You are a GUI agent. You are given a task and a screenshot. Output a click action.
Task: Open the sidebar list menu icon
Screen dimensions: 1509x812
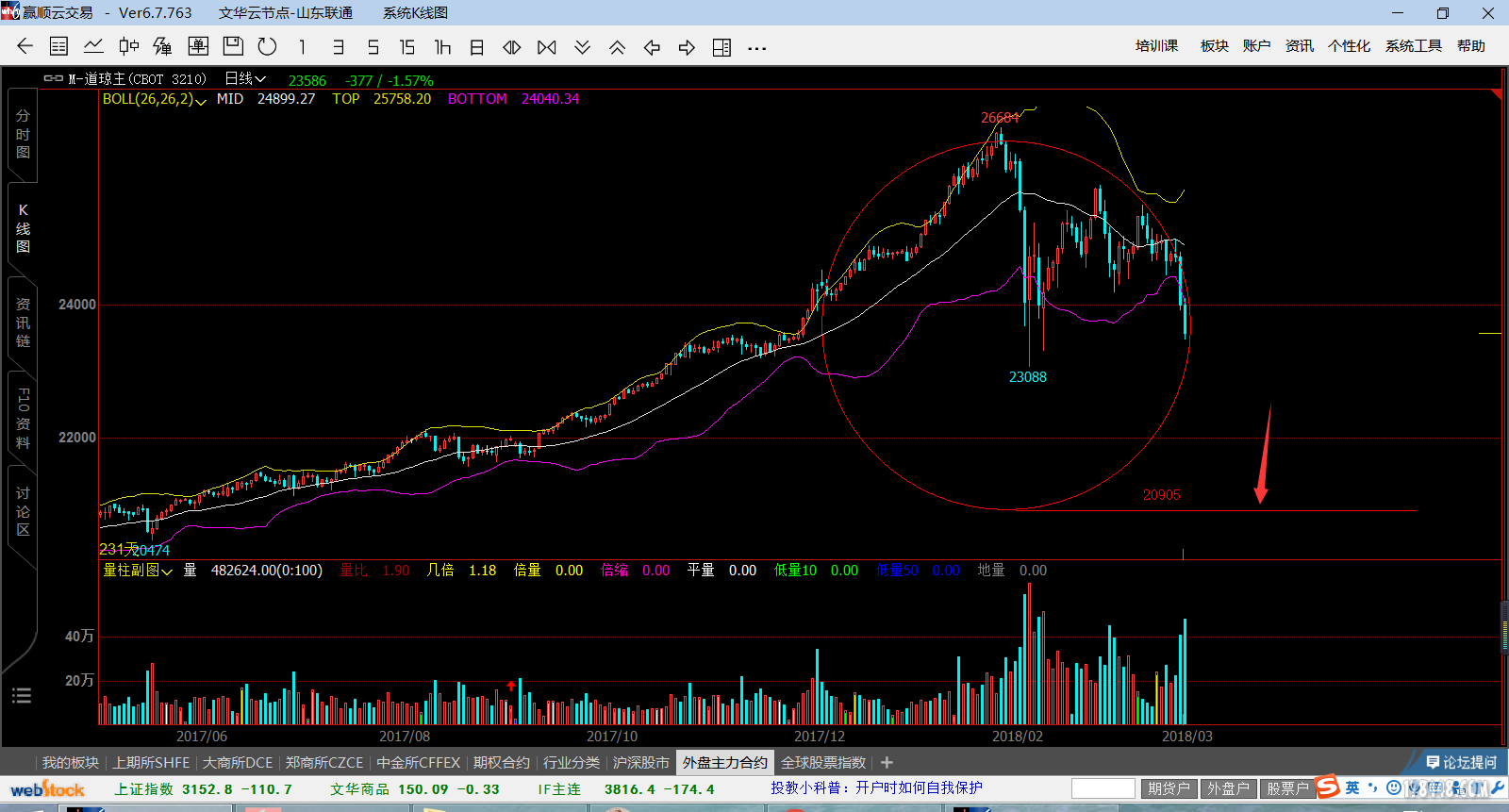click(x=22, y=696)
